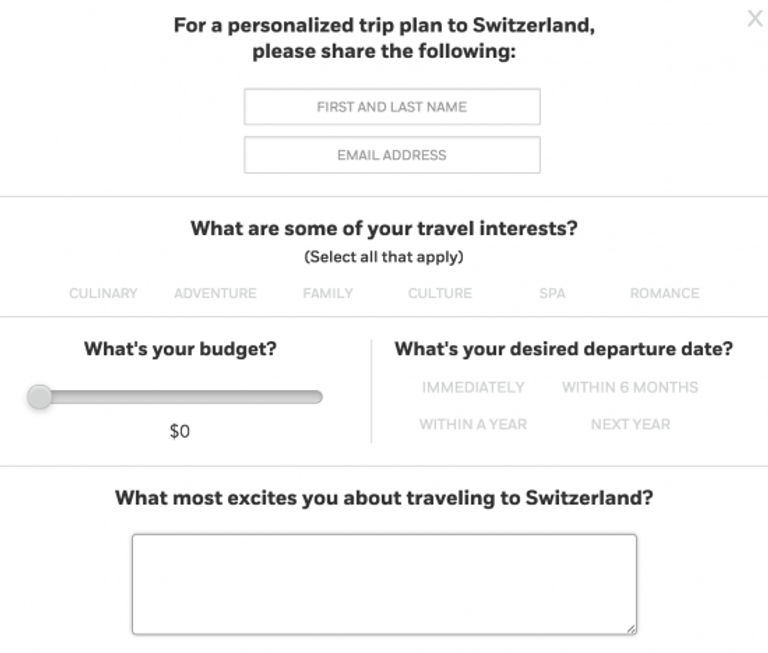Click the First and Last Name field
This screenshot has height=653, width=768.
(392, 106)
